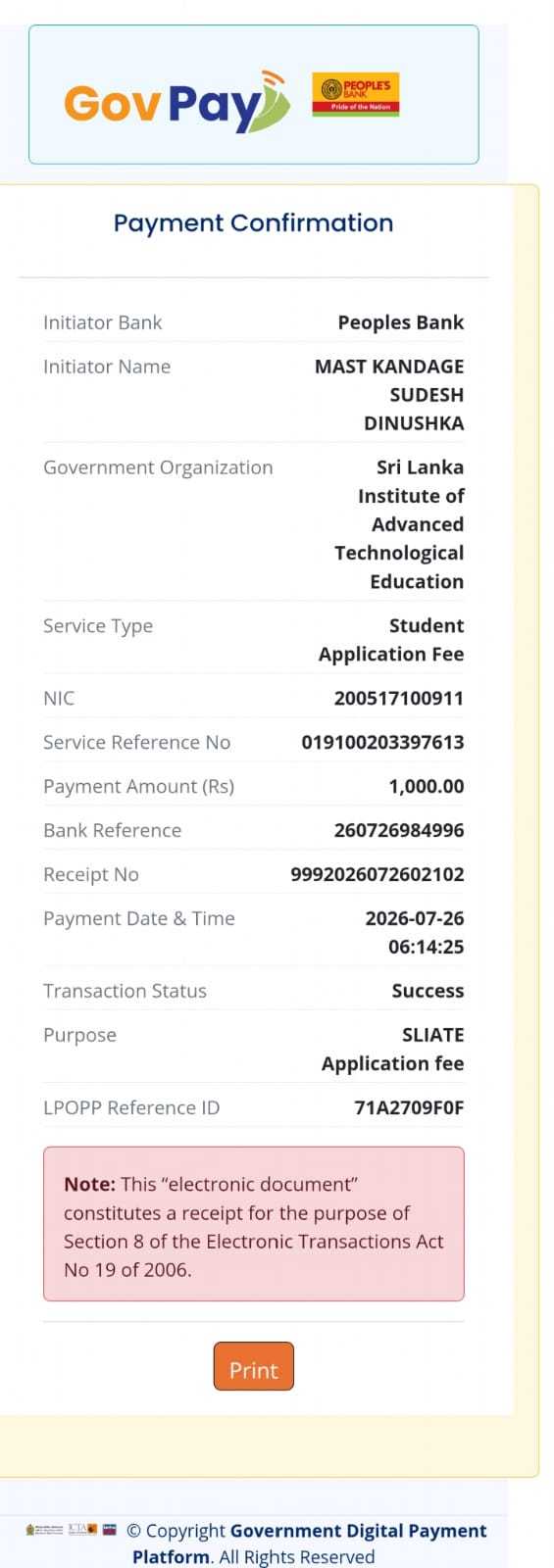Click the service reference number 019100203397613
This screenshot has width=554, height=1568.
click(382, 742)
